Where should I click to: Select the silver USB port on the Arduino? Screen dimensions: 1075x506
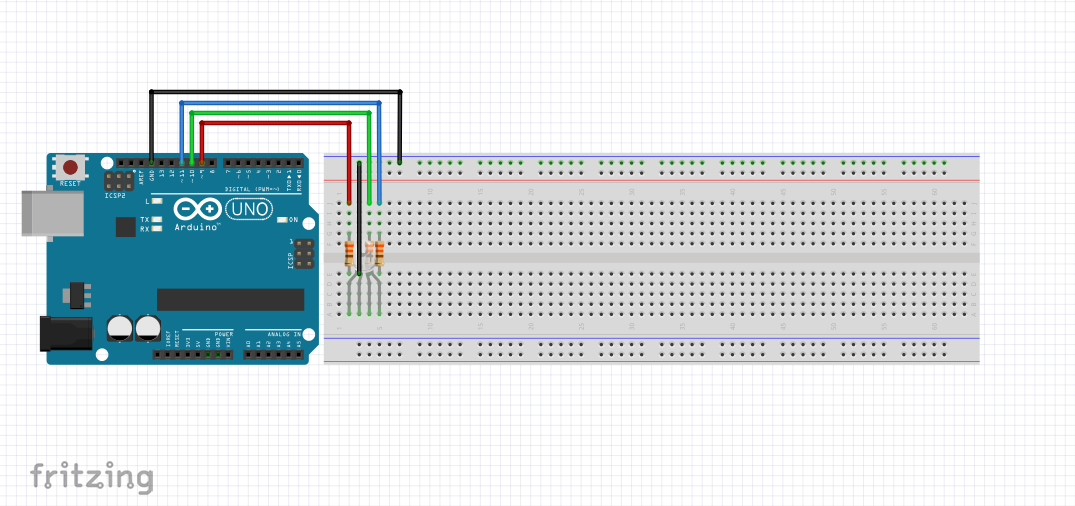tap(52, 215)
